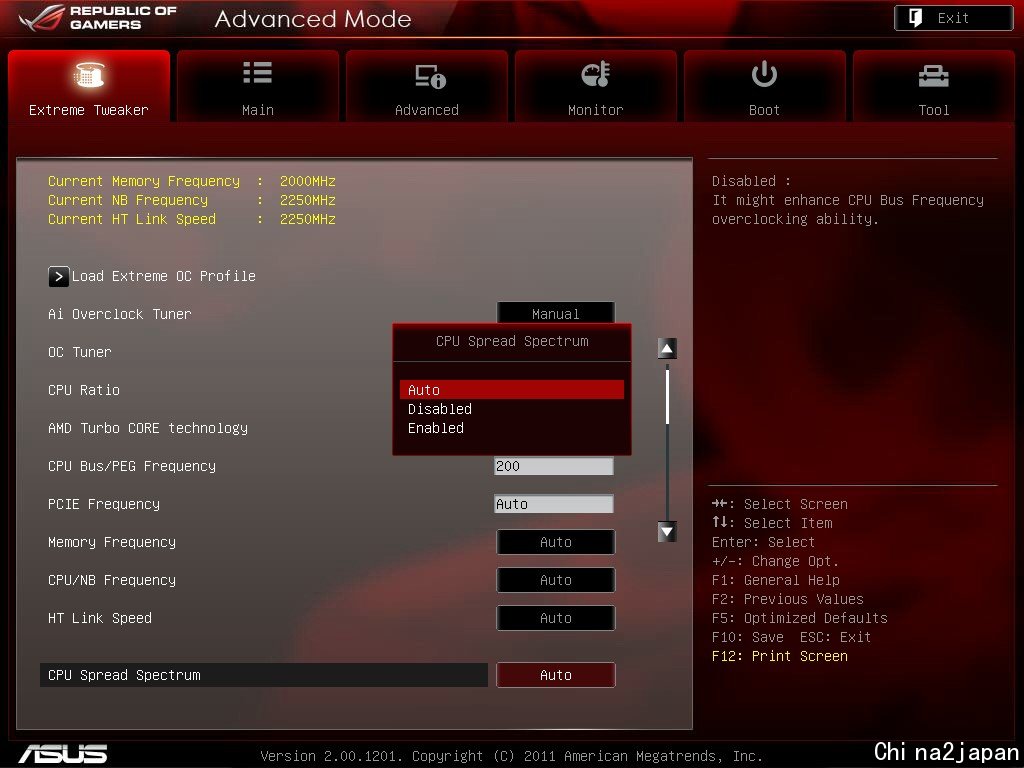Select the CPU Spread Spectrum row label

[x=124, y=675]
